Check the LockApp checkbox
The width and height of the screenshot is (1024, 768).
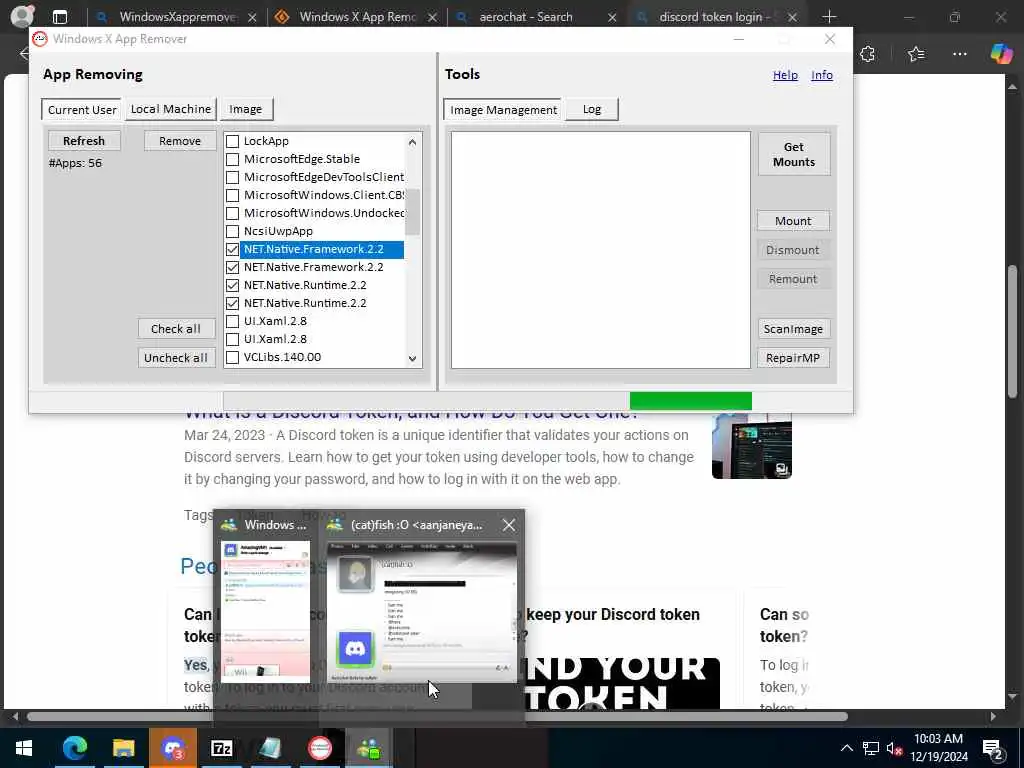click(x=232, y=141)
